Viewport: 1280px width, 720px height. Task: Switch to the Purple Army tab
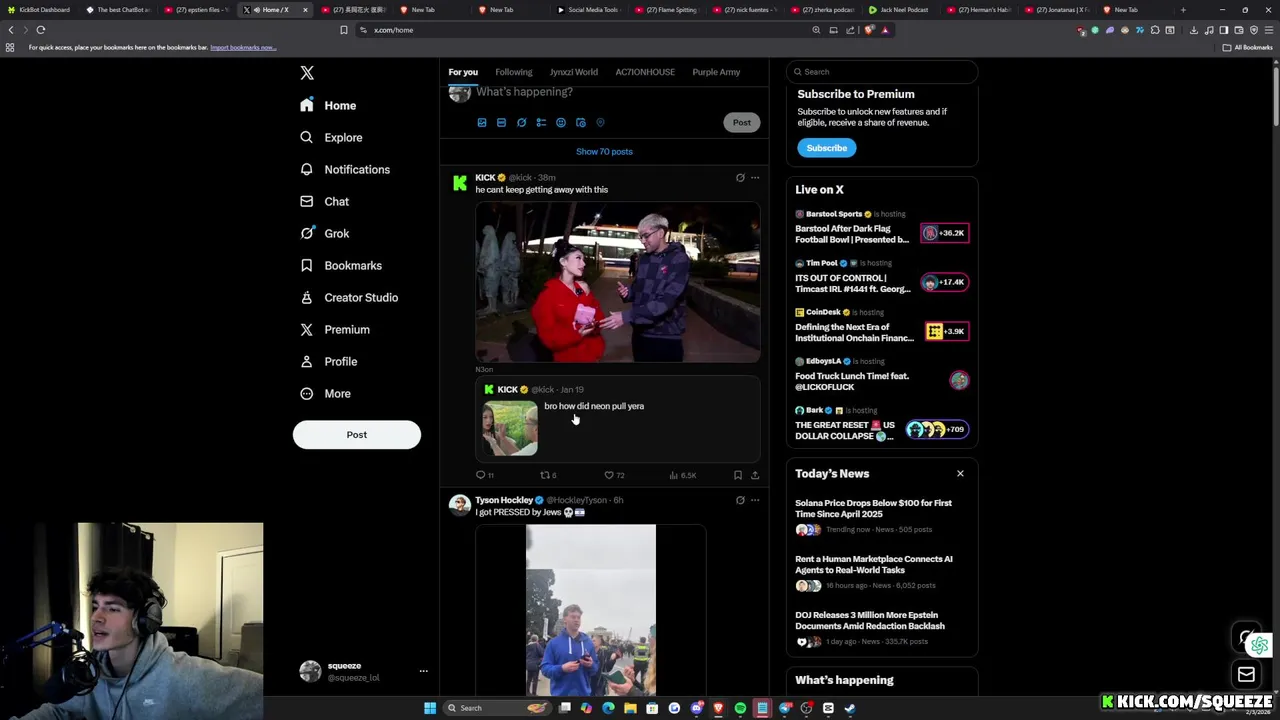click(716, 72)
